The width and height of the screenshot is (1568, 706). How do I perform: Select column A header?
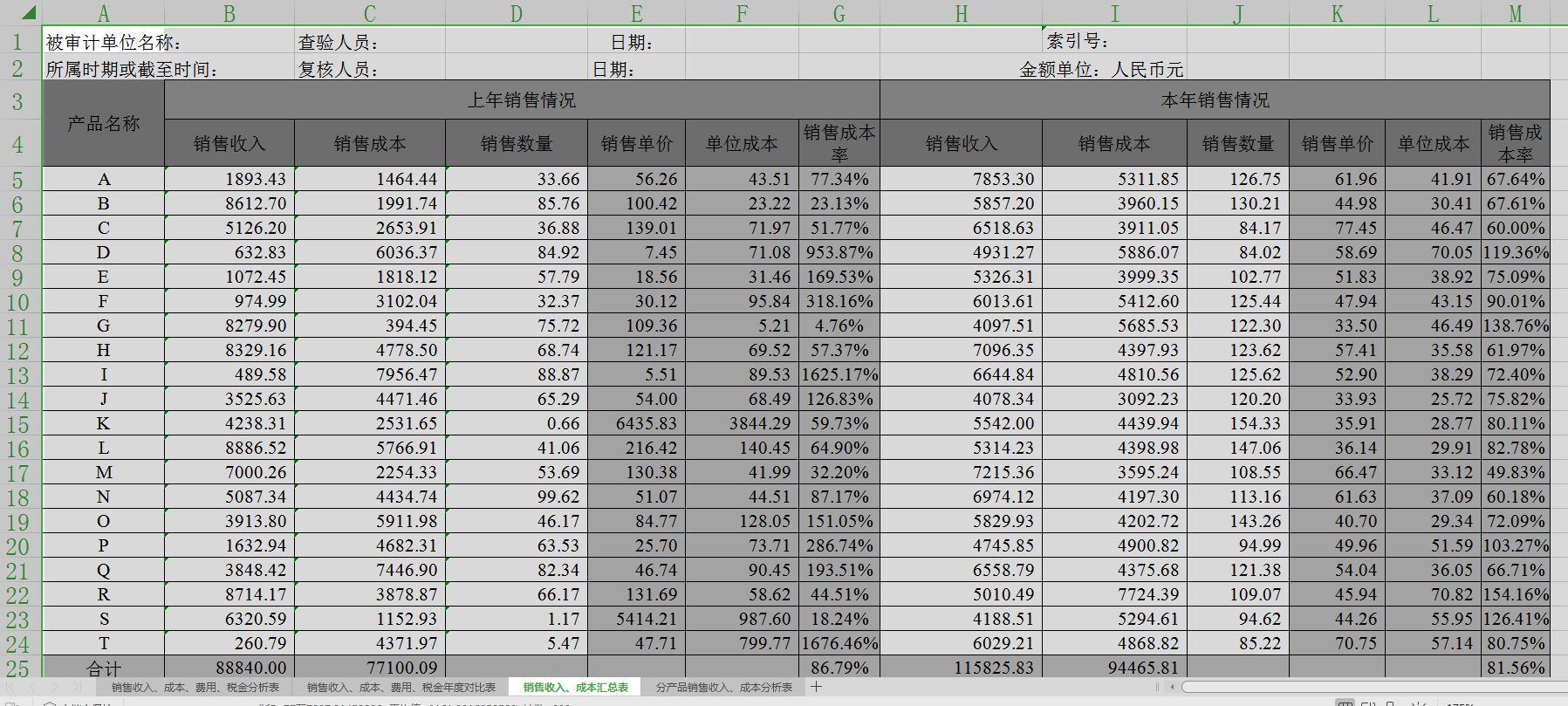coord(103,13)
